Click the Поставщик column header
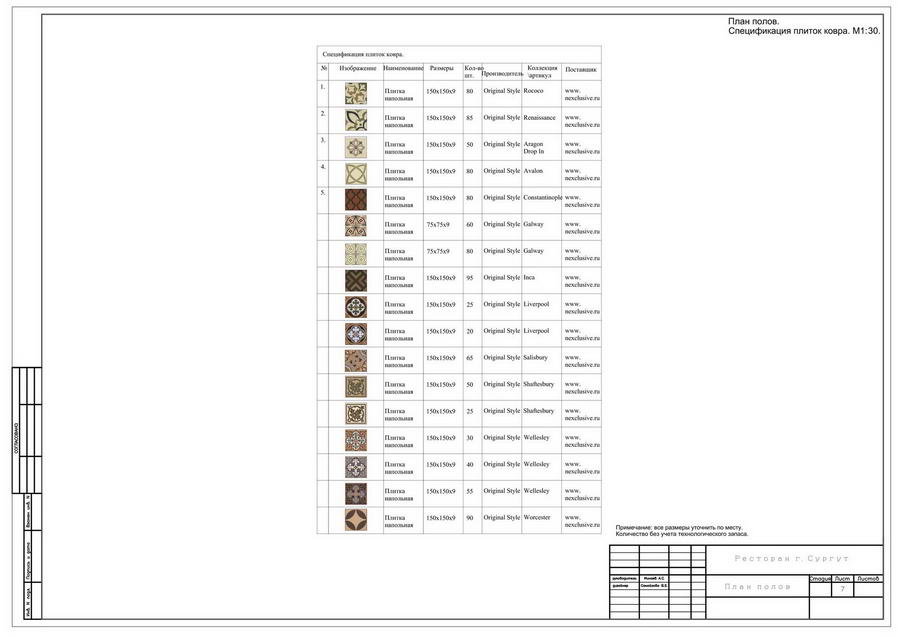This screenshot has height=637, width=900. [x=581, y=69]
